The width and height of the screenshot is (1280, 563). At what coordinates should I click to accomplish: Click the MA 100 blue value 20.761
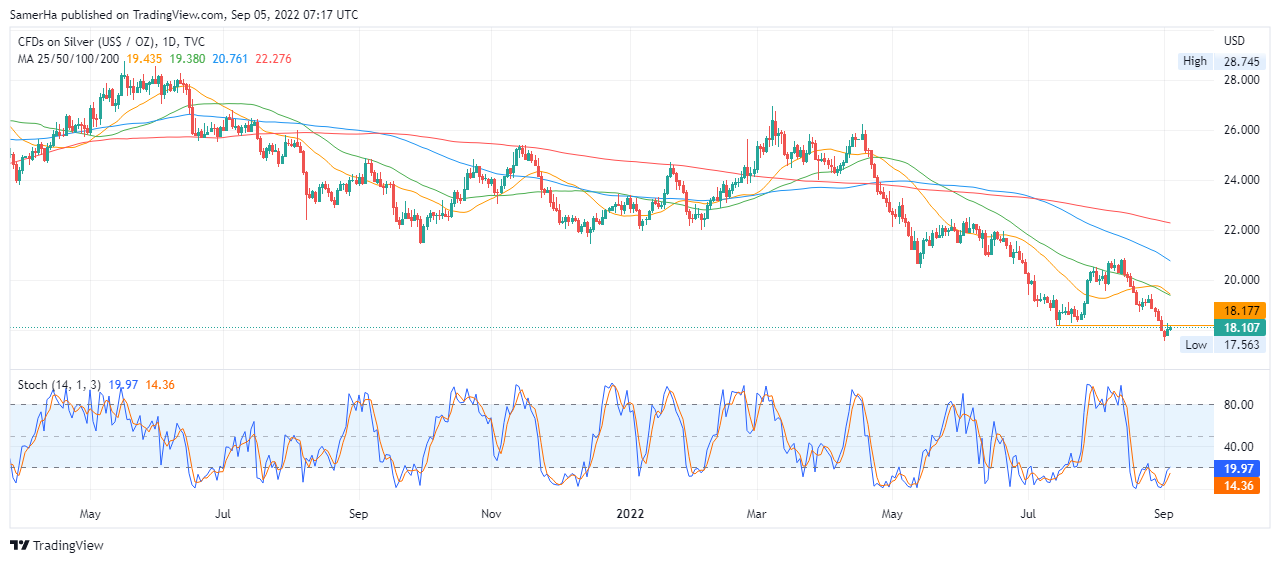tap(230, 59)
